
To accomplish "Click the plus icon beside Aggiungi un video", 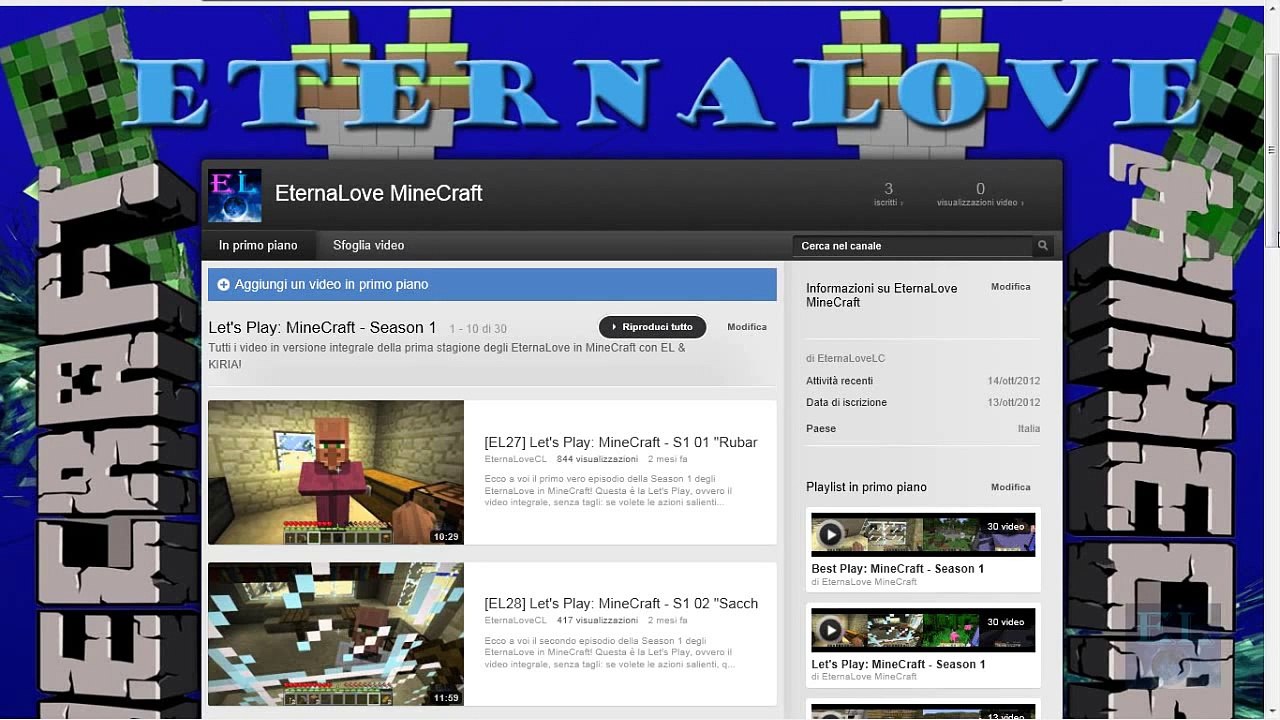I will (223, 285).
